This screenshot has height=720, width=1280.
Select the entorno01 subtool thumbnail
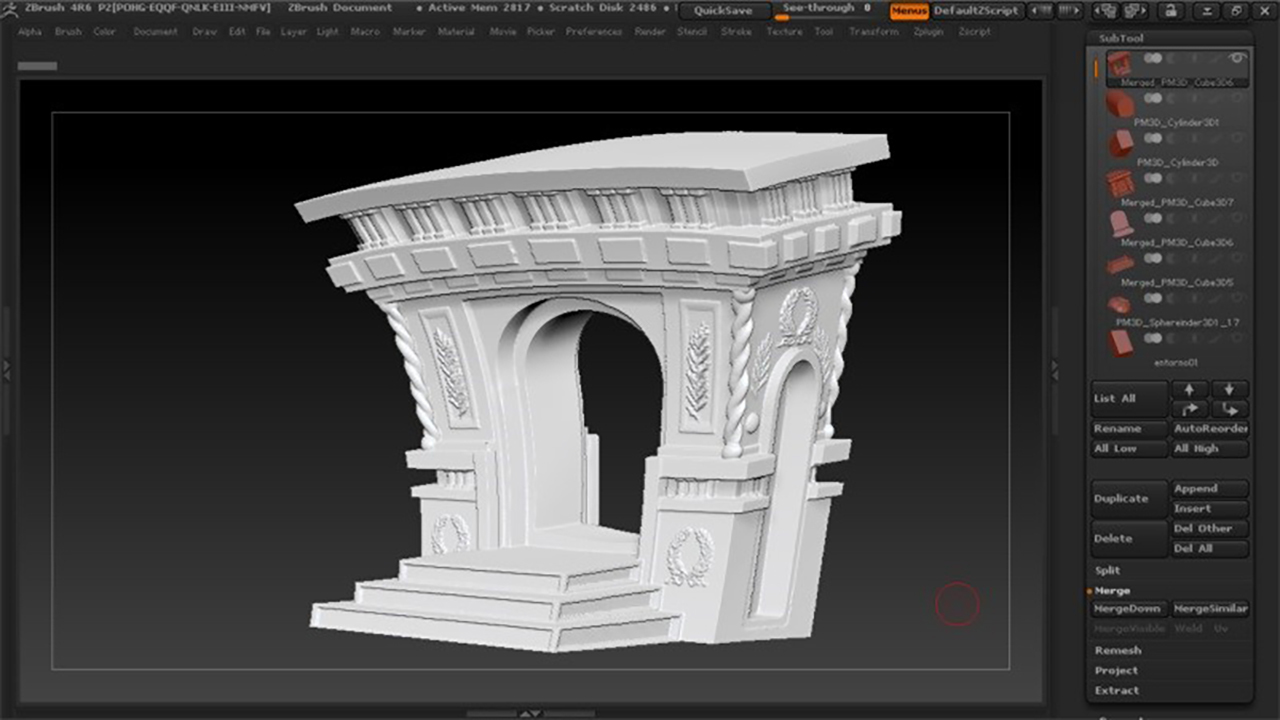[1120, 343]
